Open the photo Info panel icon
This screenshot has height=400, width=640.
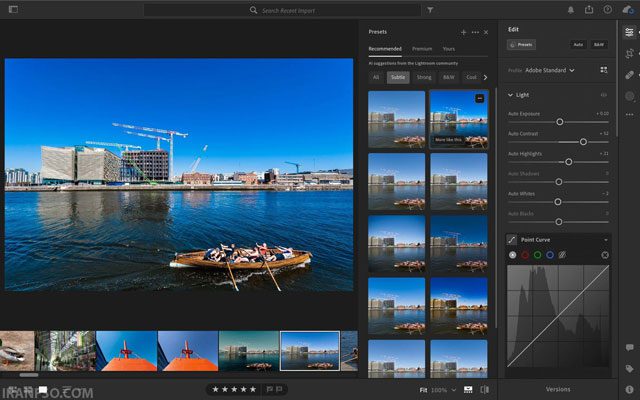(x=629, y=389)
